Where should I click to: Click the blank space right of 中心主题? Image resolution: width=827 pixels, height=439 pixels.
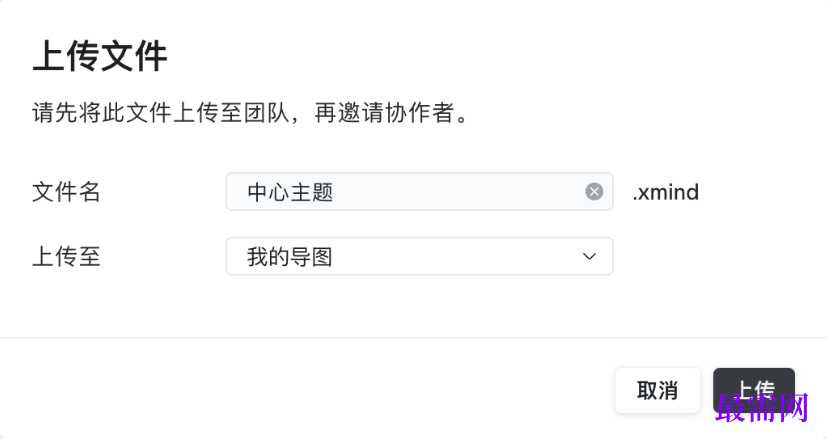pos(460,192)
